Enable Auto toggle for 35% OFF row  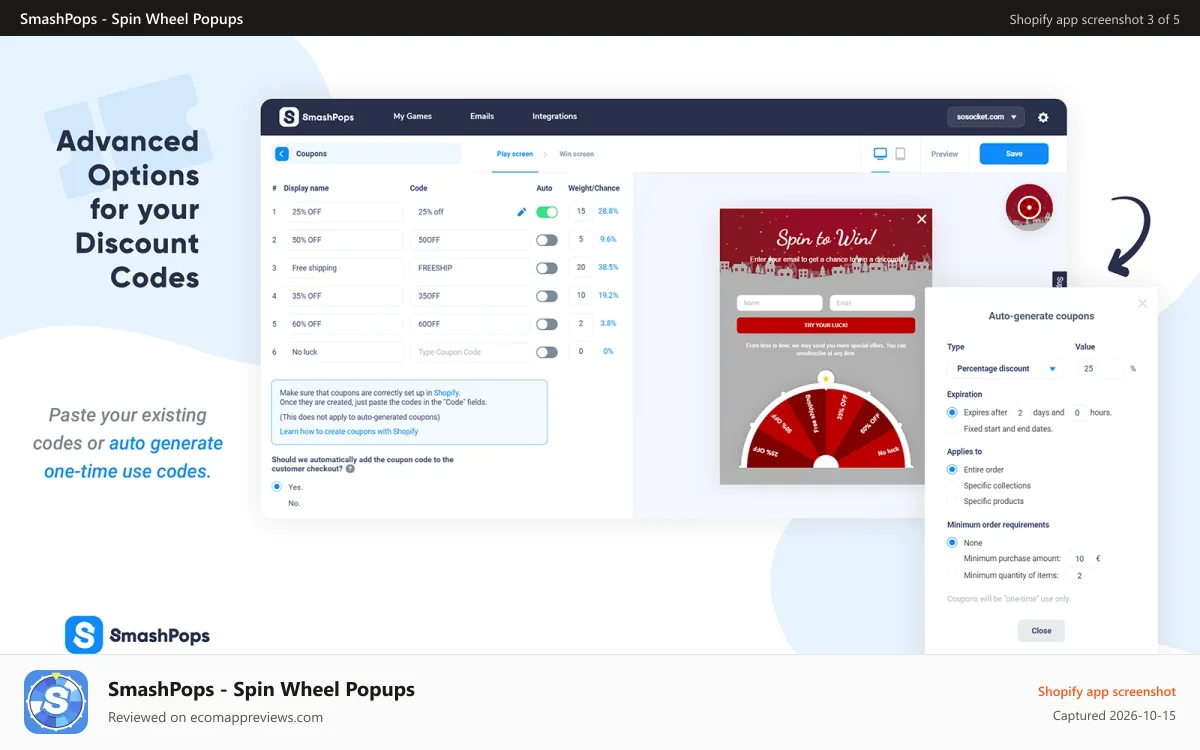coord(547,296)
